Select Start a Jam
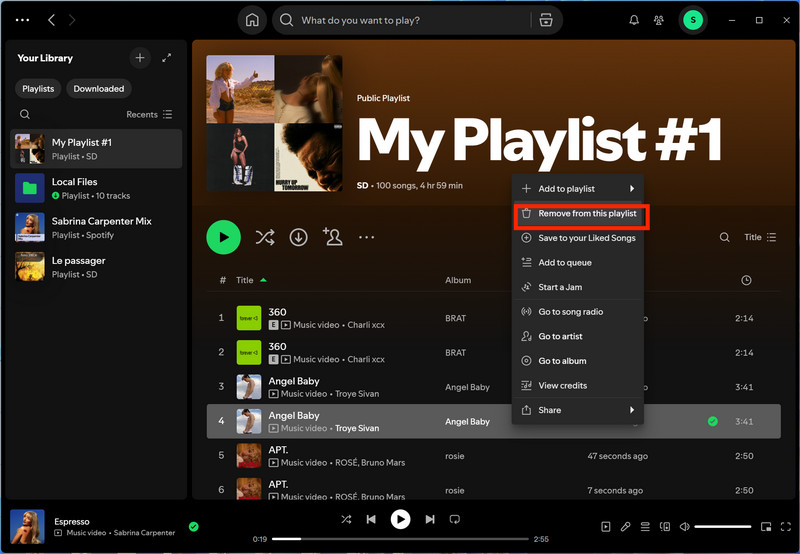 coord(578,287)
